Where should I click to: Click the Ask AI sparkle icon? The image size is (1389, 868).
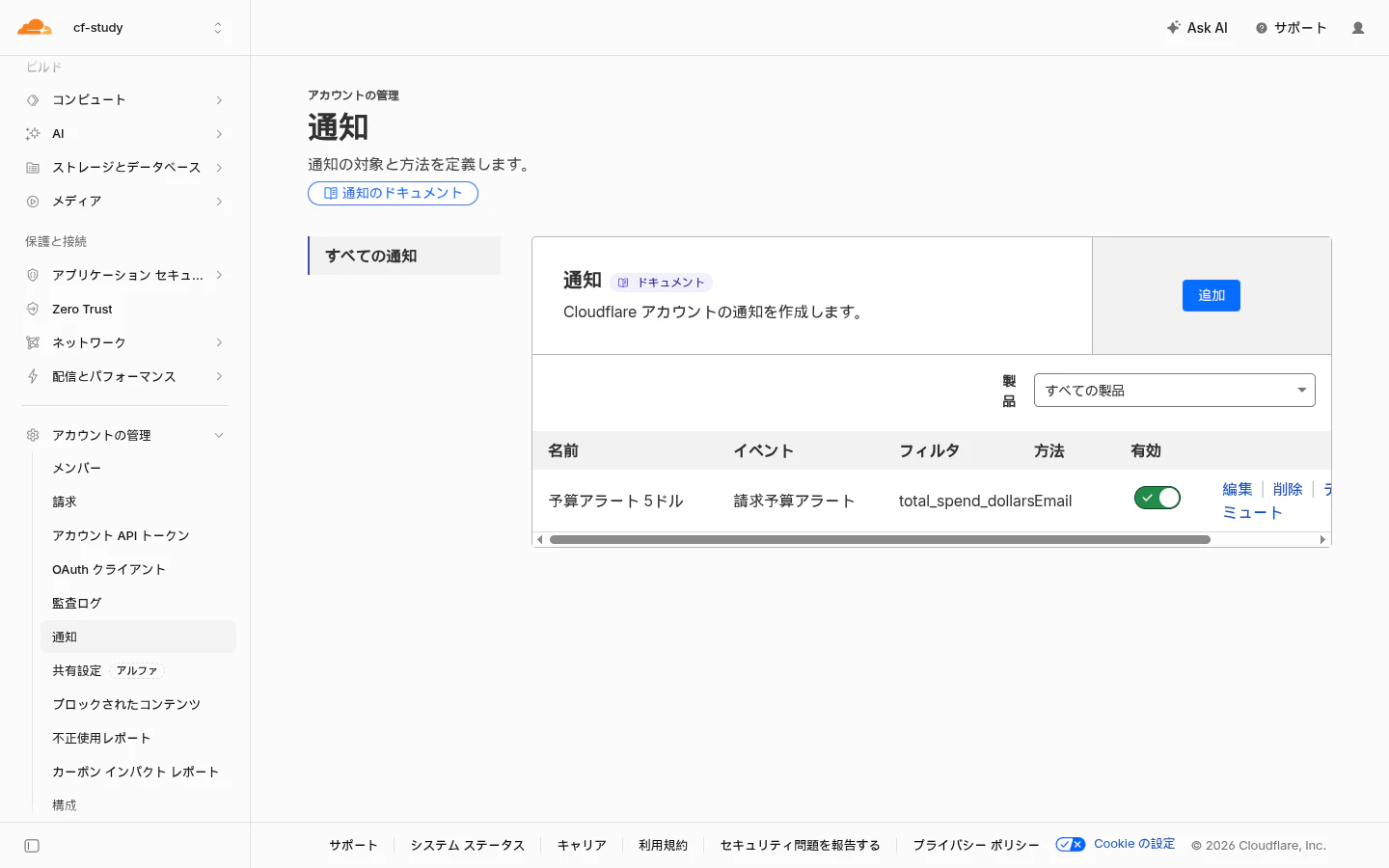point(1173,28)
